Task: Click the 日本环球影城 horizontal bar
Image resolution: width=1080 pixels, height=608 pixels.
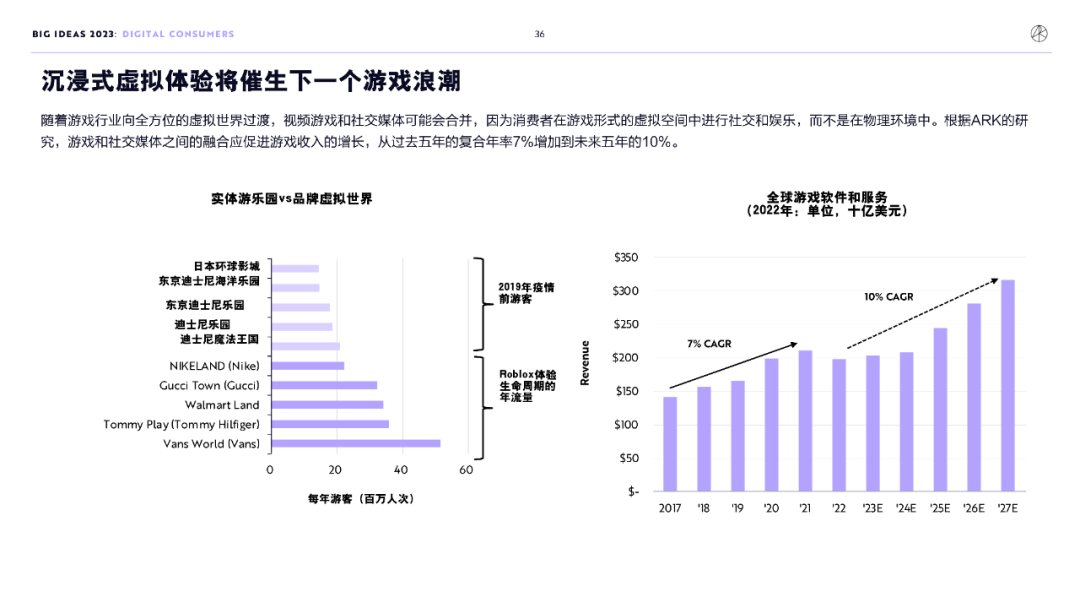Action: pyautogui.click(x=295, y=269)
